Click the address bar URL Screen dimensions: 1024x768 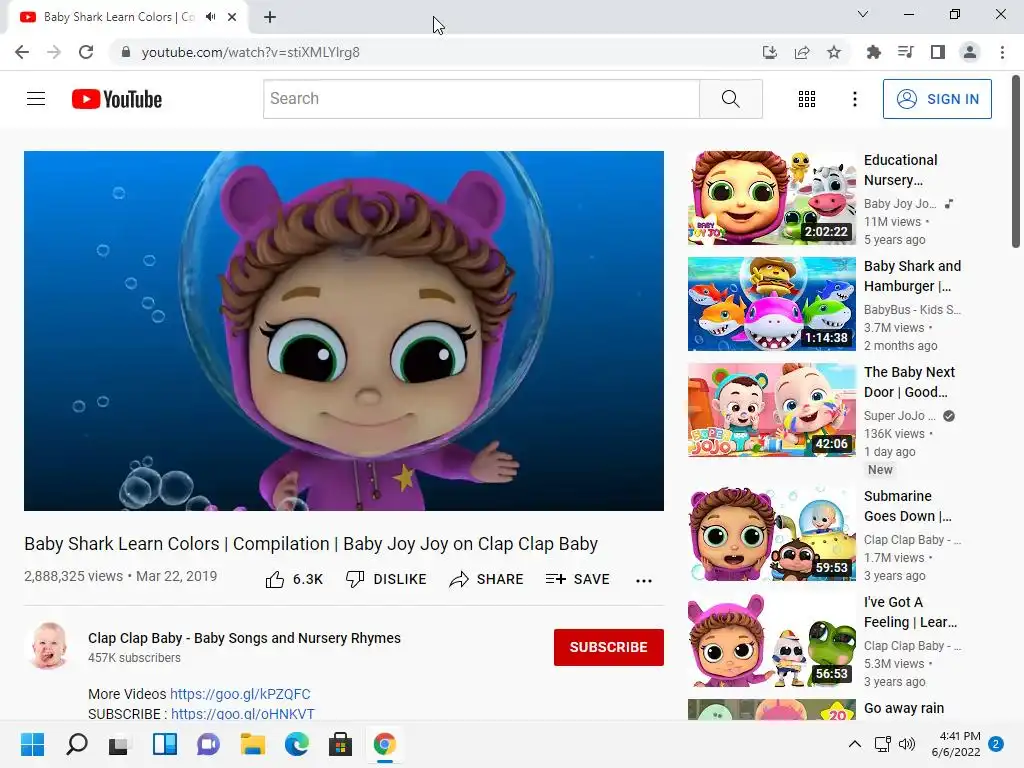pos(250,52)
